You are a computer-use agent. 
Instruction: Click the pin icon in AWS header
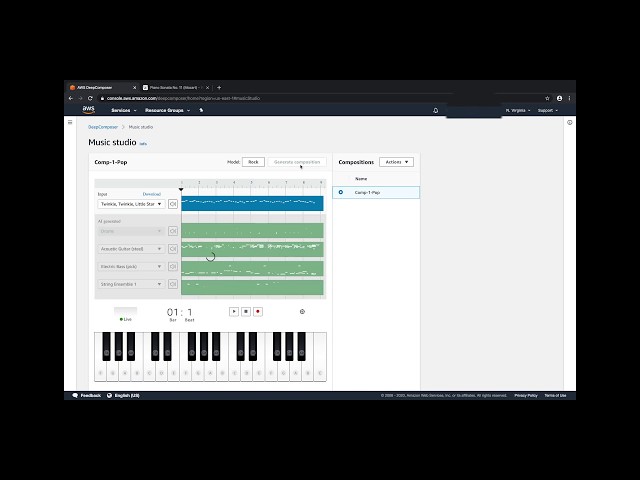tap(201, 110)
